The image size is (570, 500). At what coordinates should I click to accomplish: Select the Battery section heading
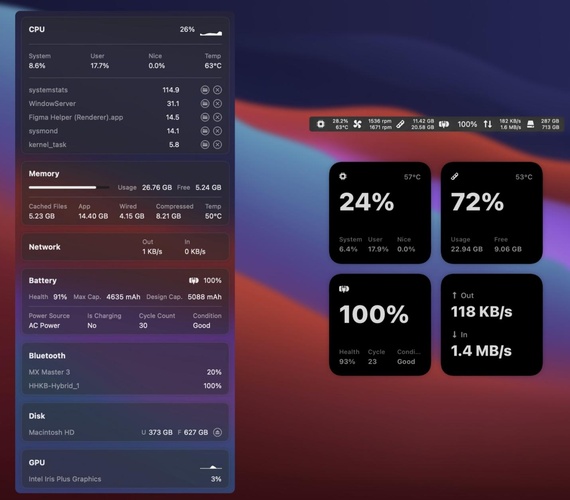[x=43, y=280]
